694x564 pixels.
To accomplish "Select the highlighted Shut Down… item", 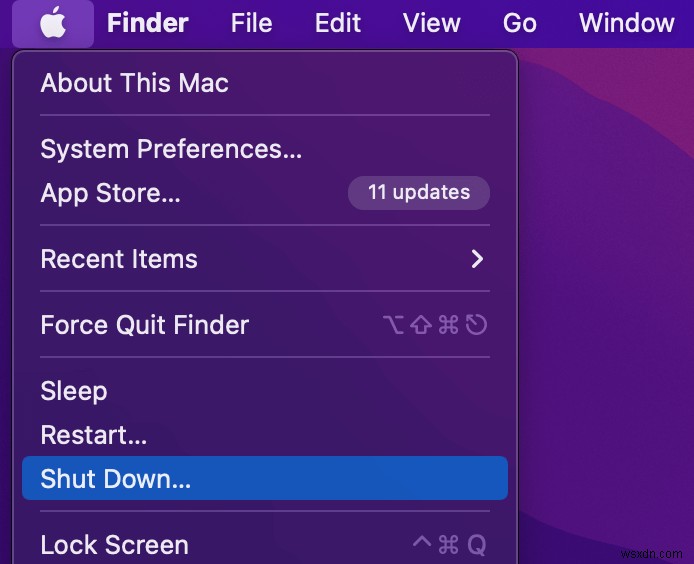I will [265, 478].
